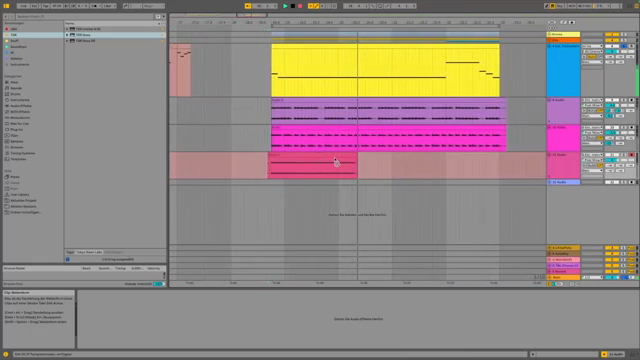
Task: Click the yellow Drums track header
Action: tap(563, 34)
